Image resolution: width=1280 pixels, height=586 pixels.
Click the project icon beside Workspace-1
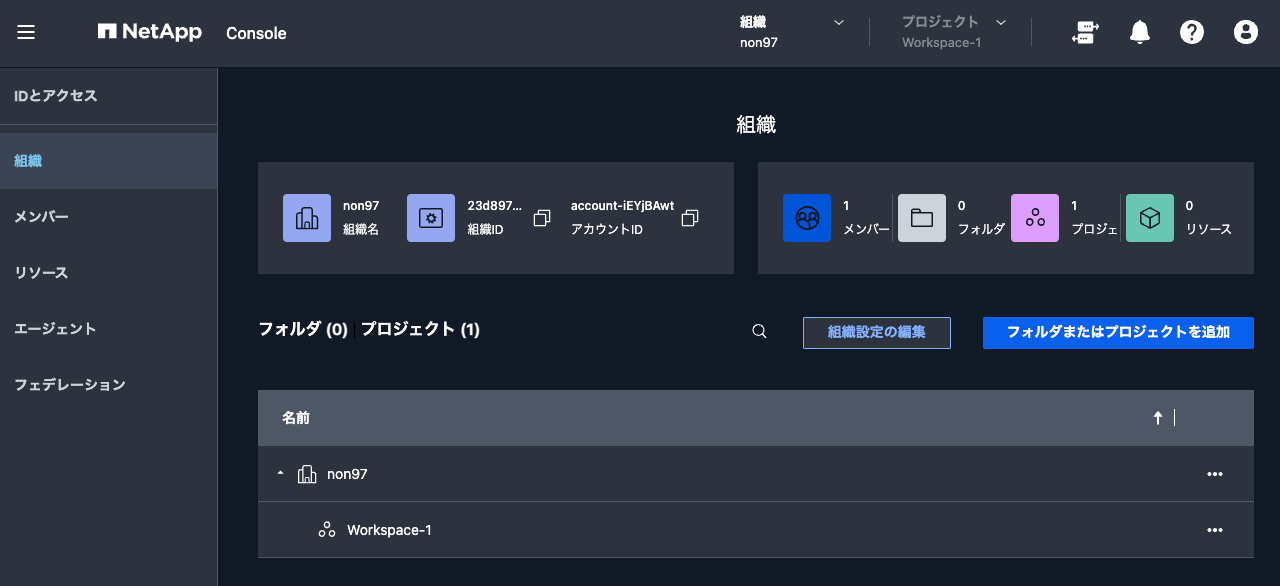[x=327, y=530]
